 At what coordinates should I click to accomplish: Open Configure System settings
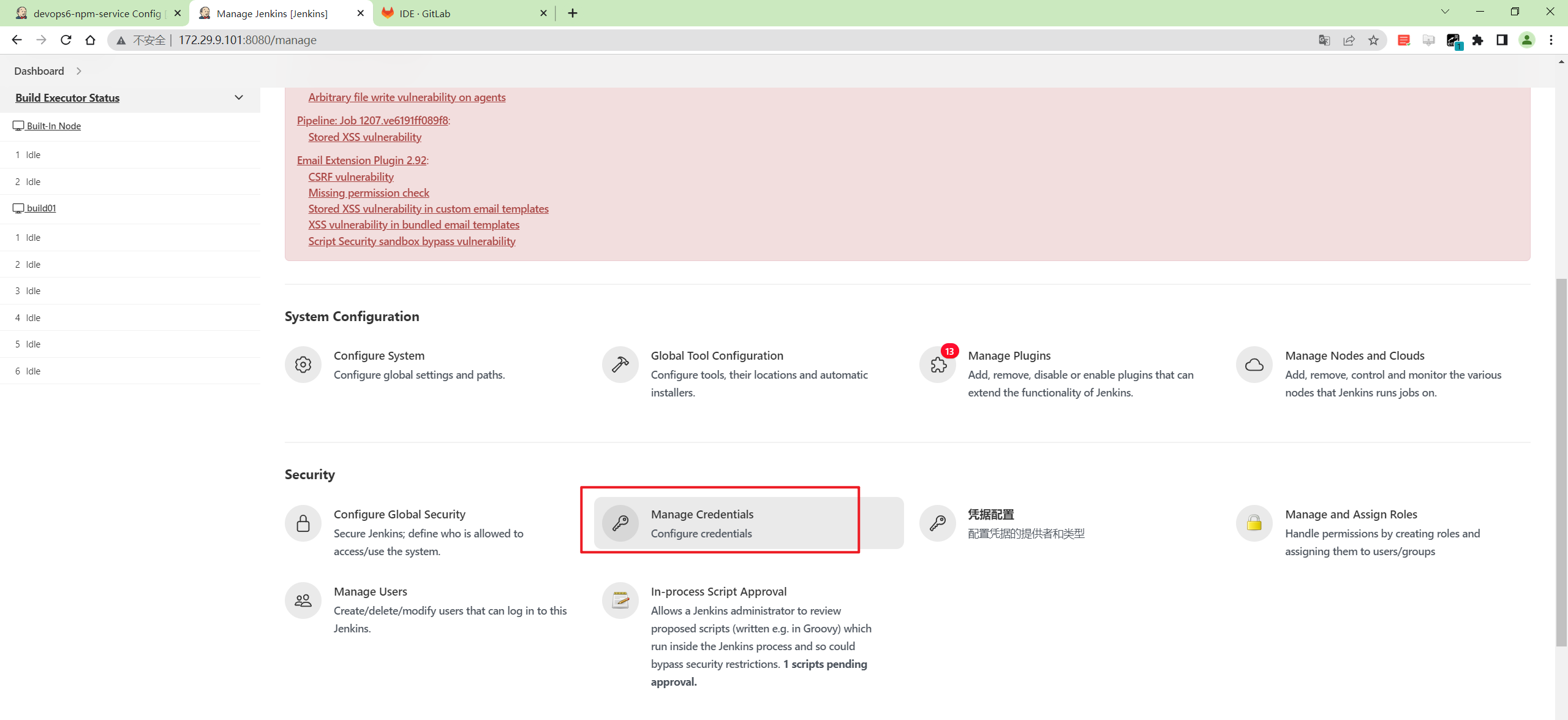click(379, 355)
